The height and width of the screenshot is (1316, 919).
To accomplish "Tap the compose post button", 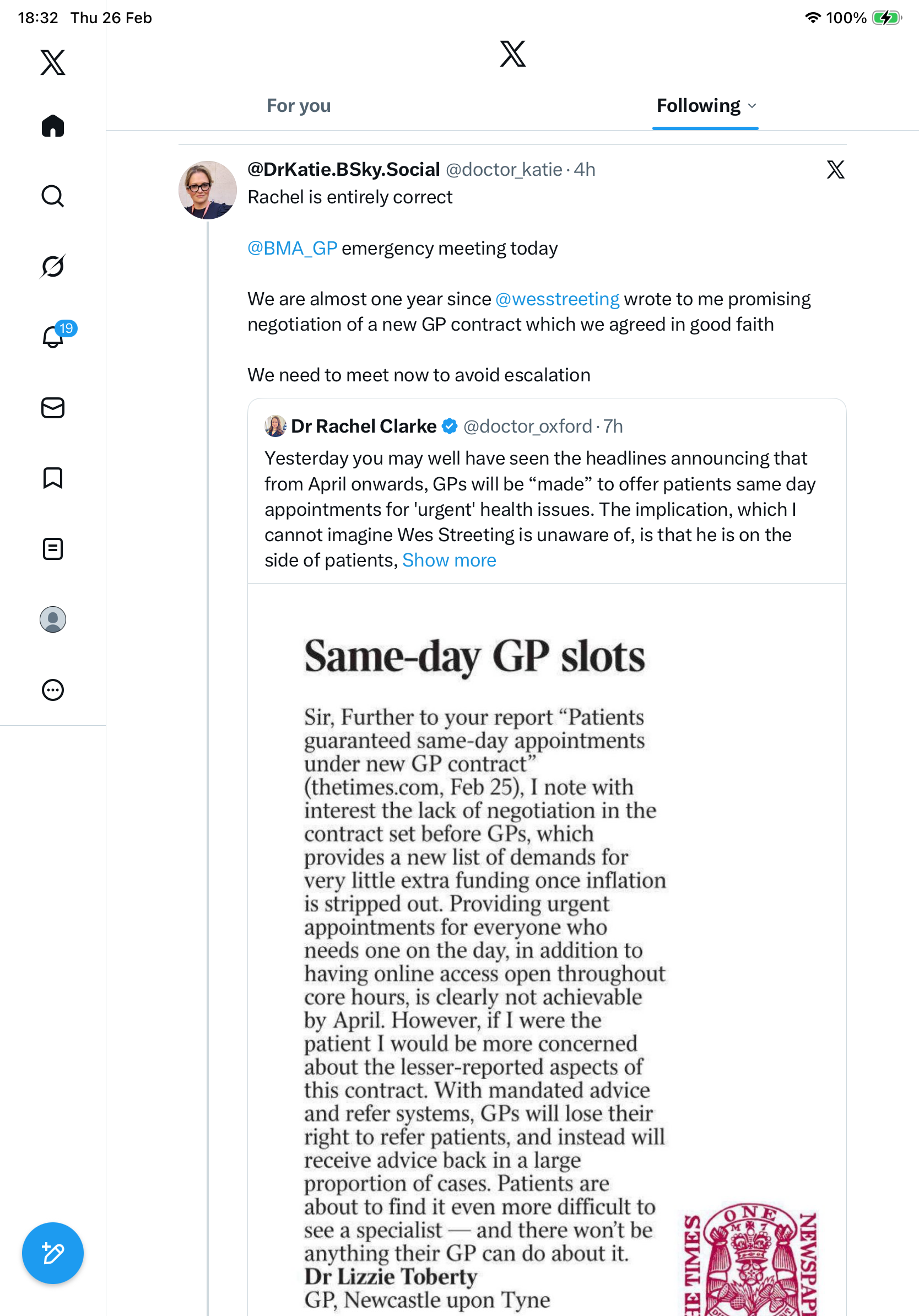I will click(x=53, y=1253).
